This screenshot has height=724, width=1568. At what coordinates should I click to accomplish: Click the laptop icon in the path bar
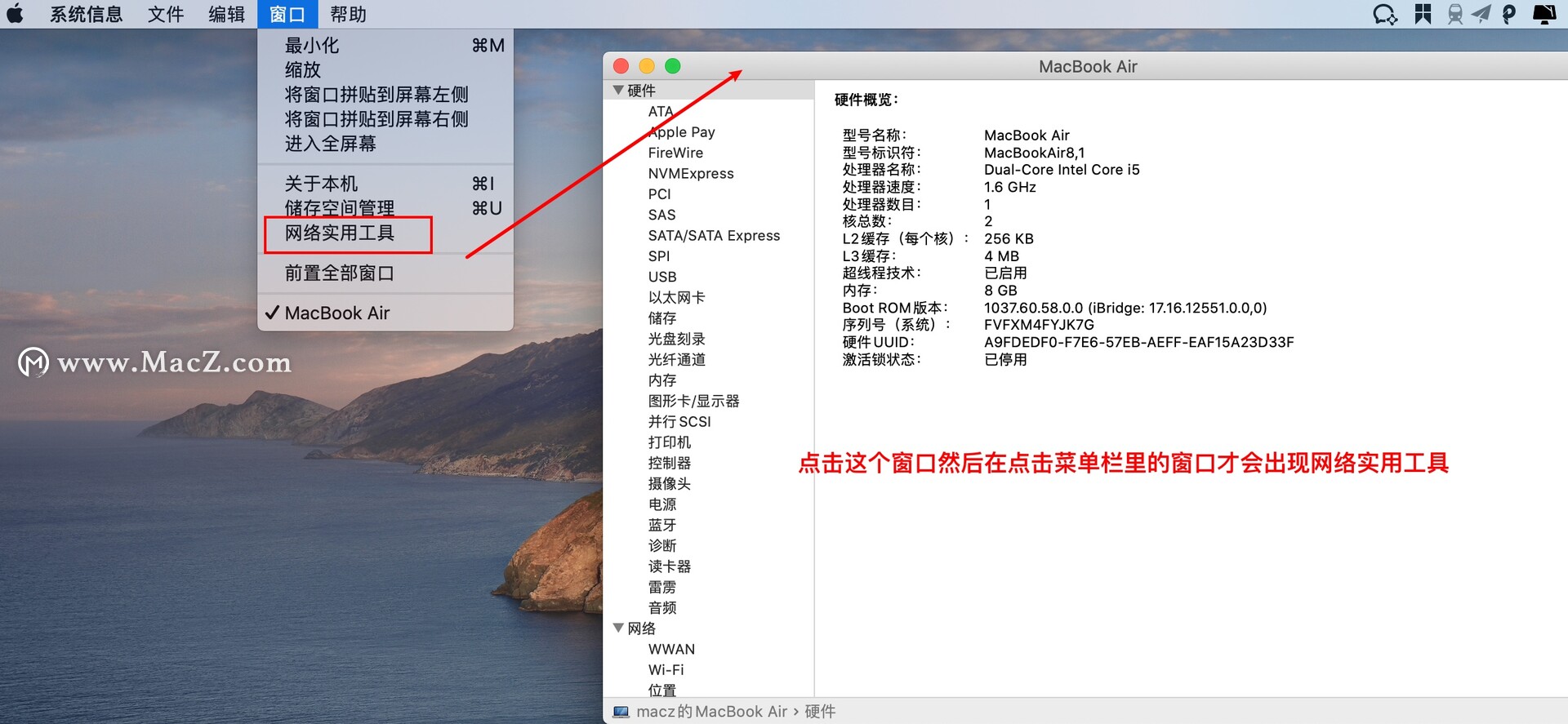point(621,712)
